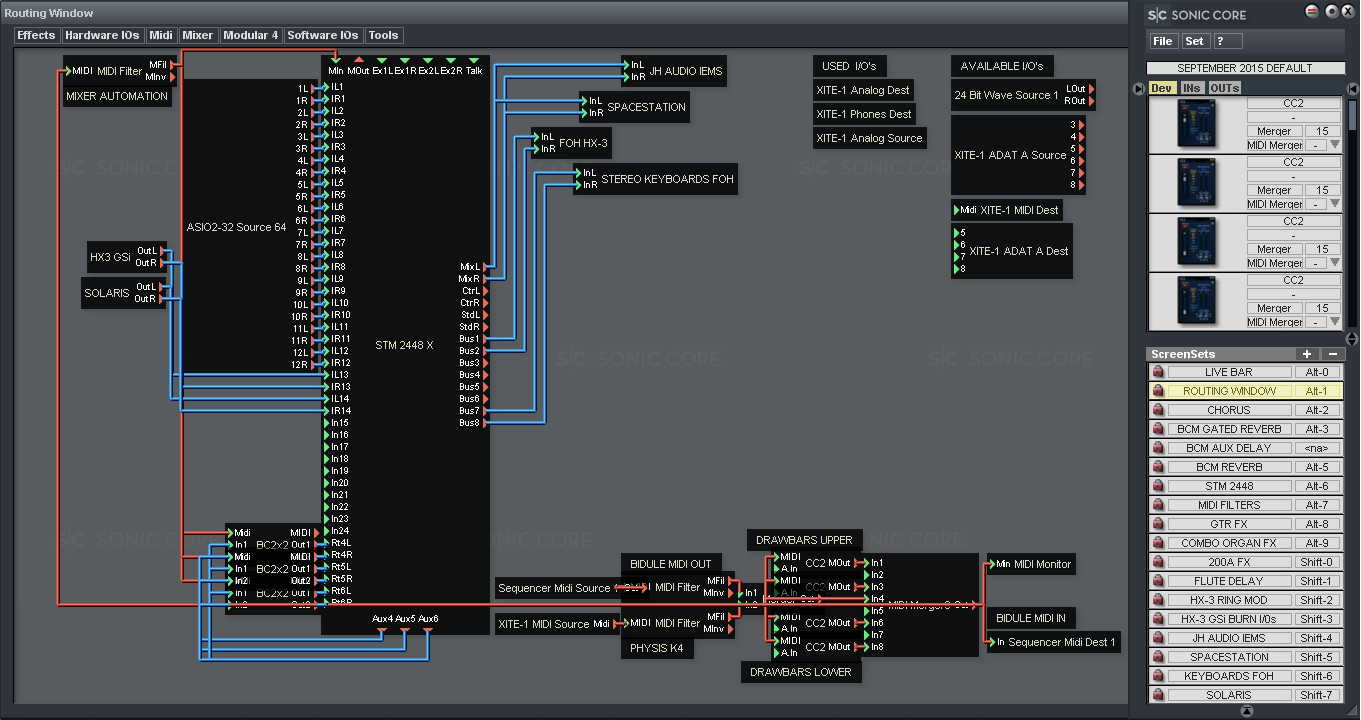The image size is (1361, 720).
Task: Click the arrow right of the OUTs tab
Action: pyautogui.click(x=1351, y=88)
